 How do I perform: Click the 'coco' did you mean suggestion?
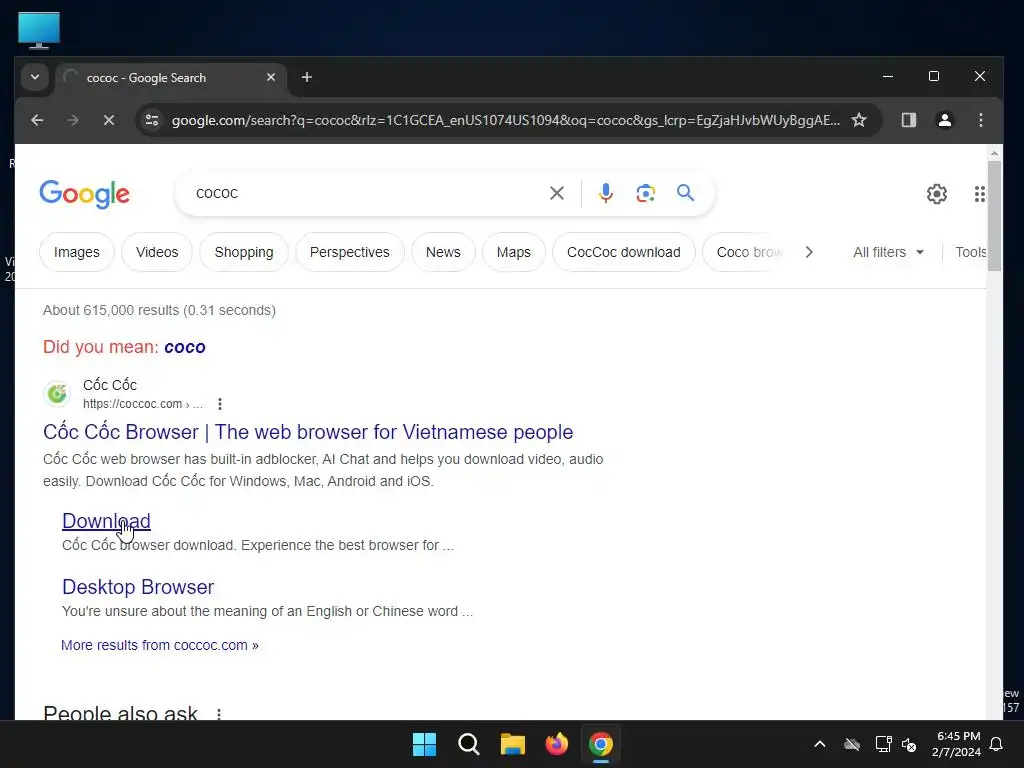185,347
